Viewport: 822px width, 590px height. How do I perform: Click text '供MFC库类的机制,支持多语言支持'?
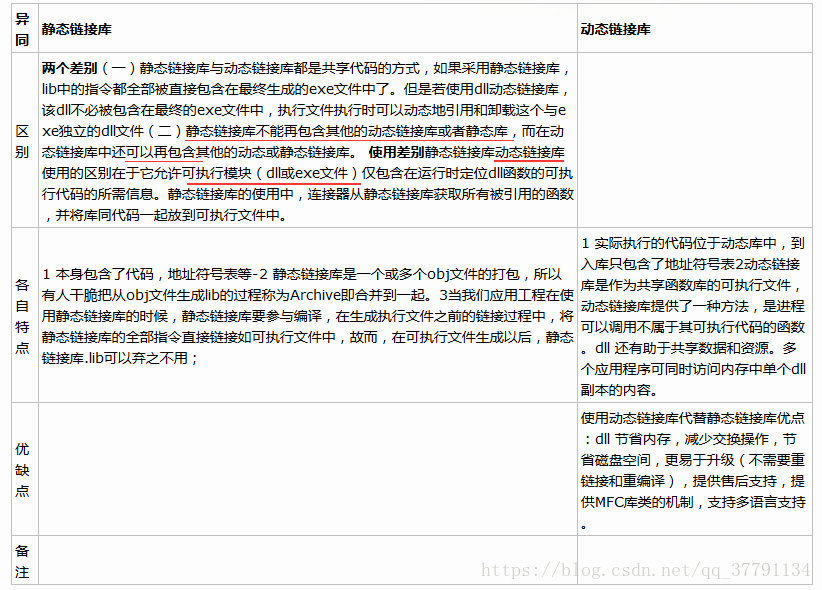[693, 502]
